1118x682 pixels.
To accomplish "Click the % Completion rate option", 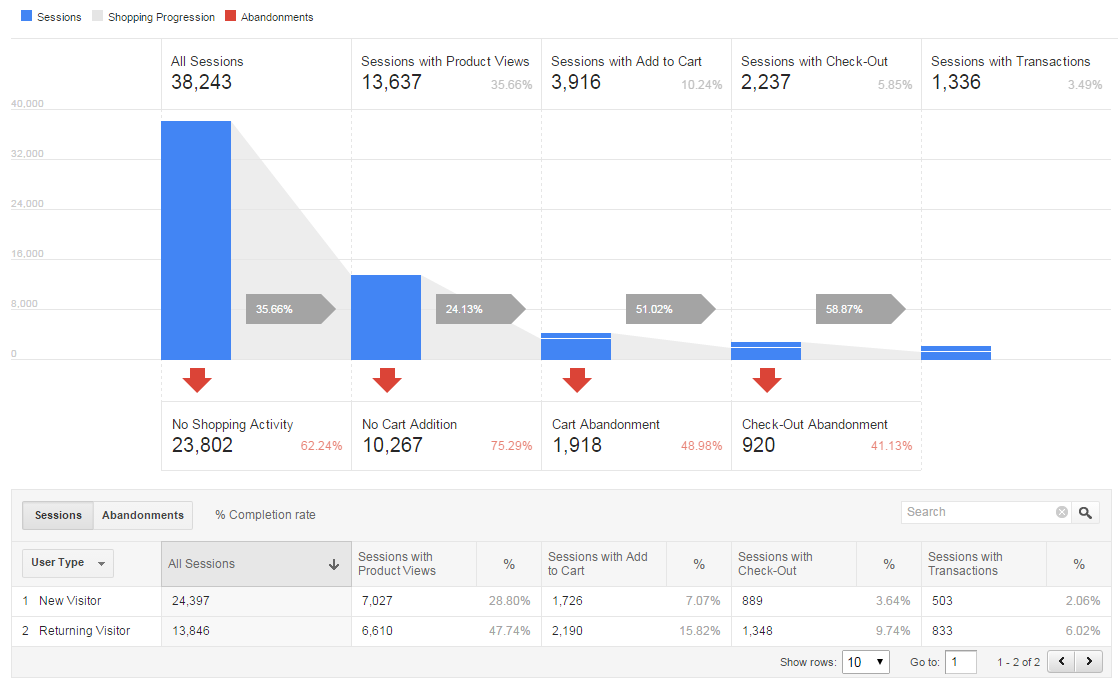I will [264, 514].
